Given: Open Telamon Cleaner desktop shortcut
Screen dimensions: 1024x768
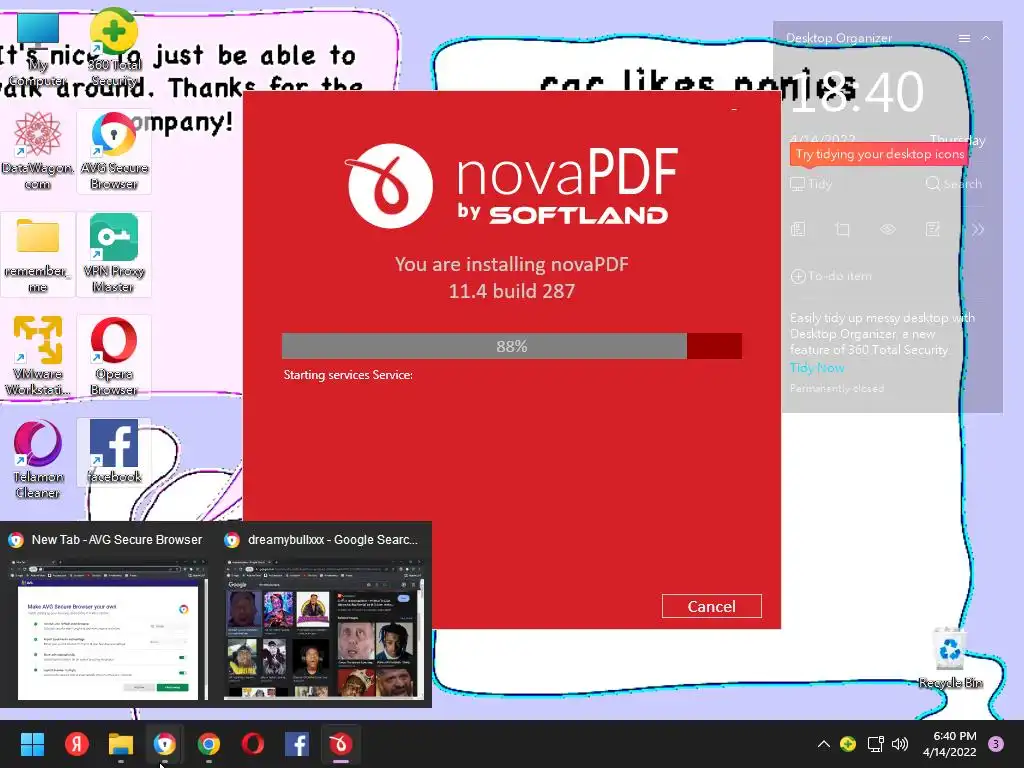Looking at the screenshot, I should (x=37, y=460).
